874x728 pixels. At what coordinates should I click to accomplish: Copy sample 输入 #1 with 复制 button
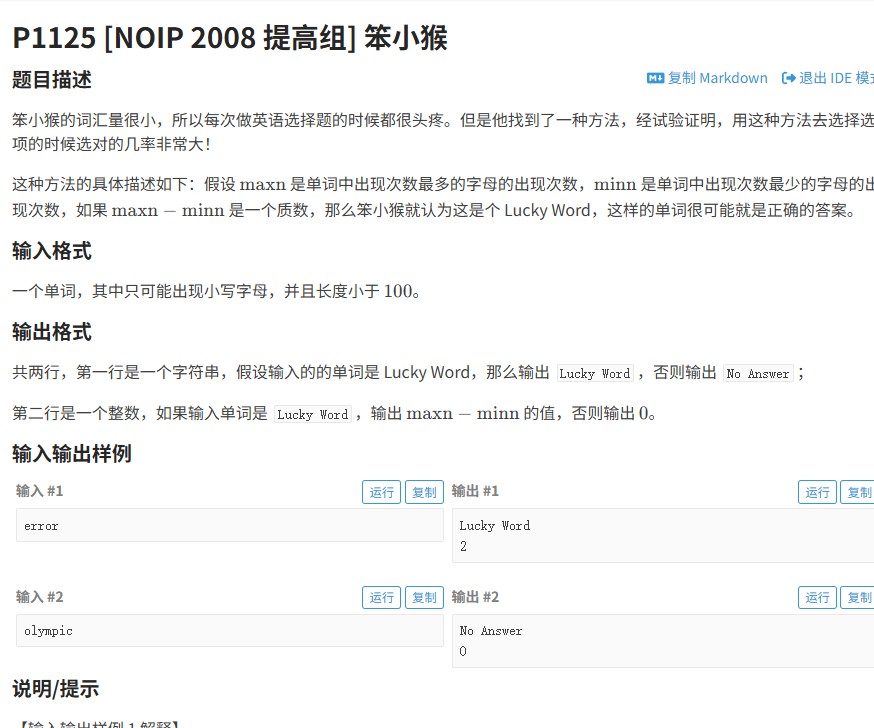tap(424, 492)
